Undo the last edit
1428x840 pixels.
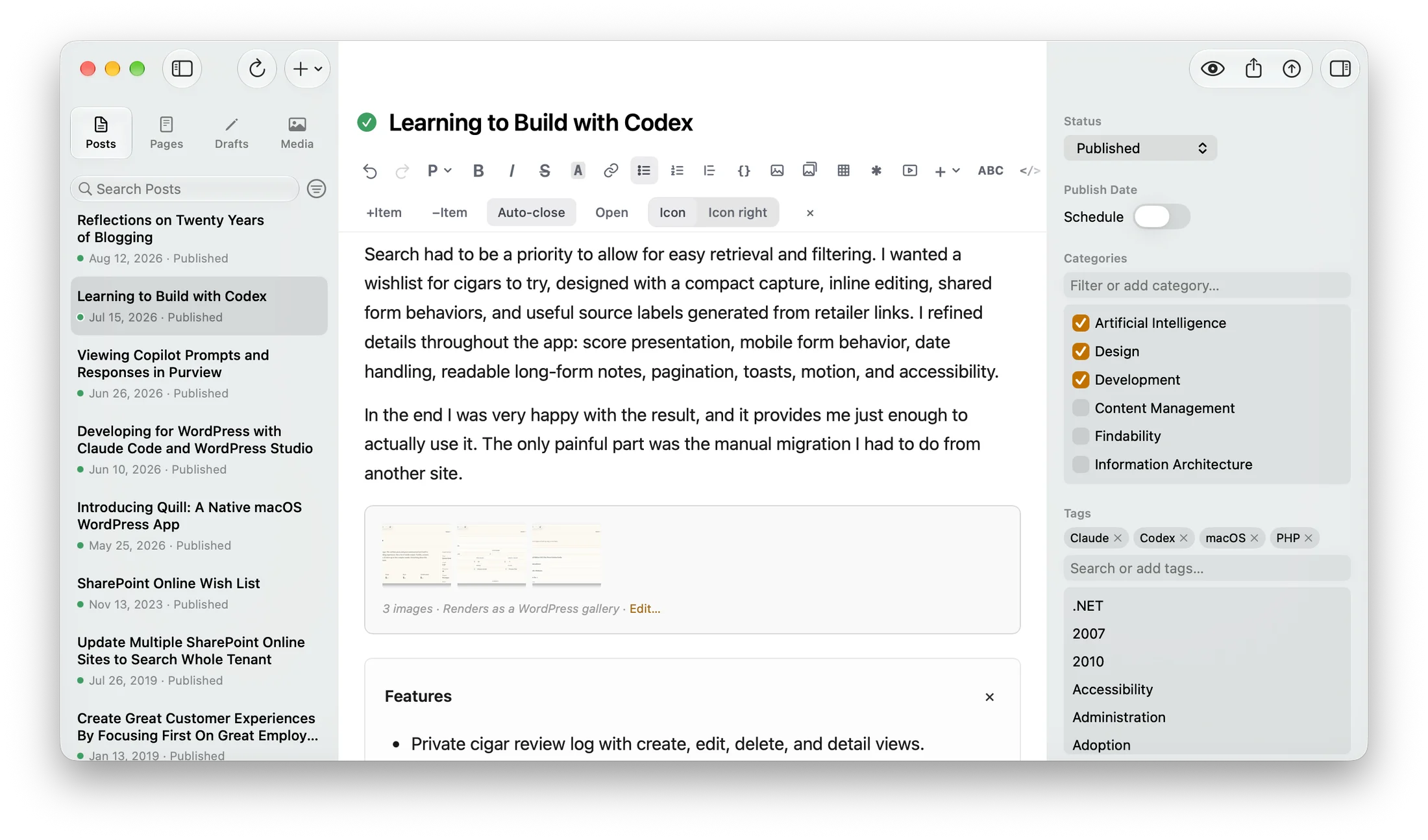click(370, 171)
